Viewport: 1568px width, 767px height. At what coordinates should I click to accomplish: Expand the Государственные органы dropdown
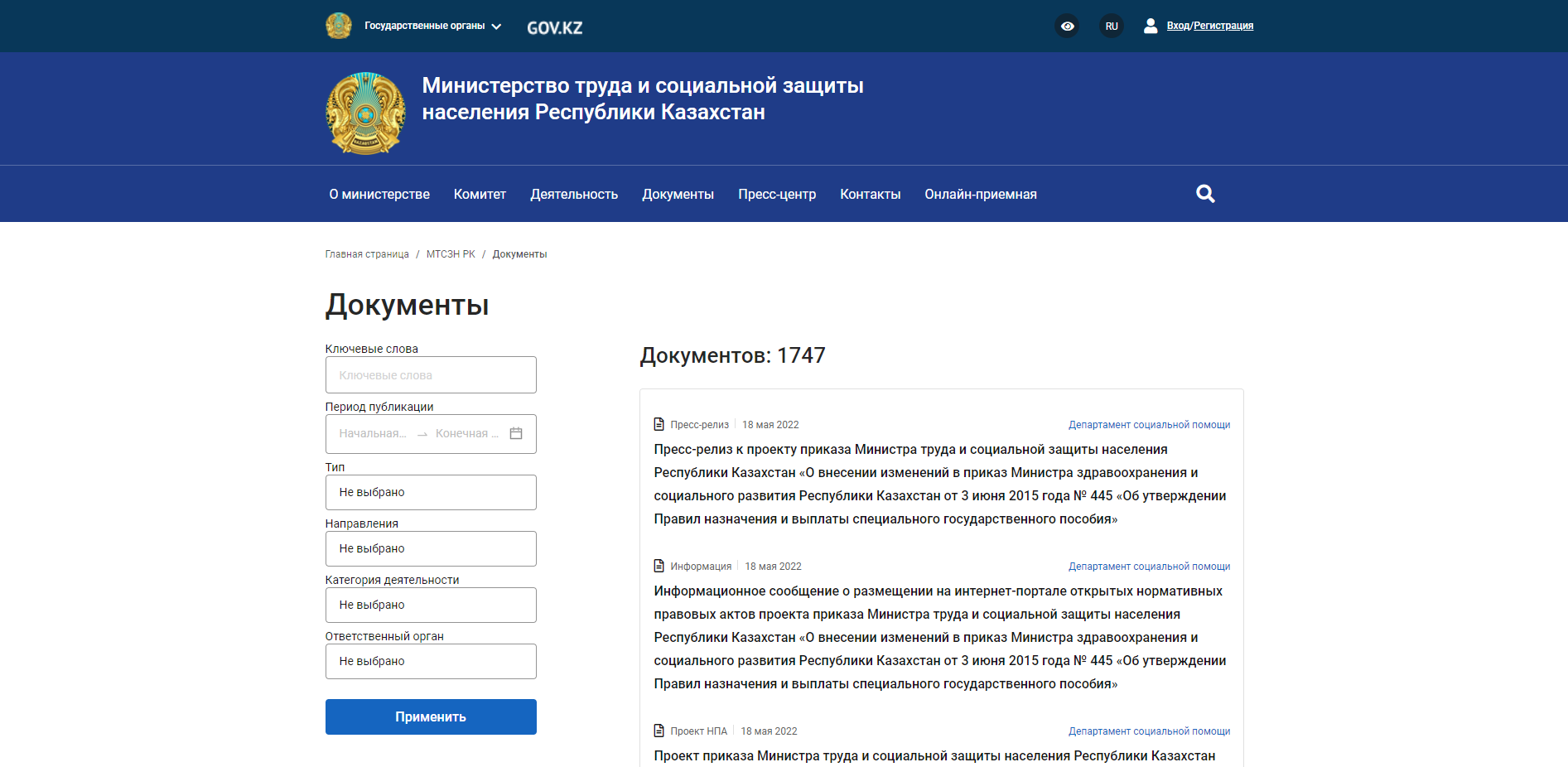432,26
